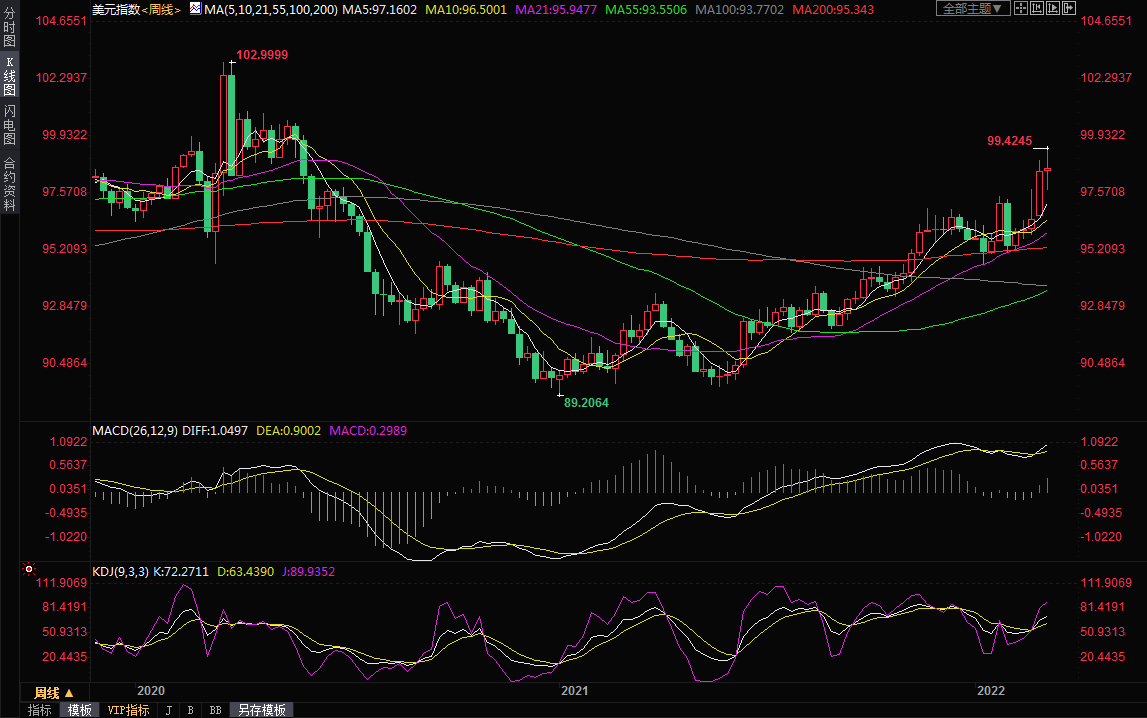The image size is (1147, 718).
Task: Switch to the 分时图 side tab
Action: pos(9,31)
